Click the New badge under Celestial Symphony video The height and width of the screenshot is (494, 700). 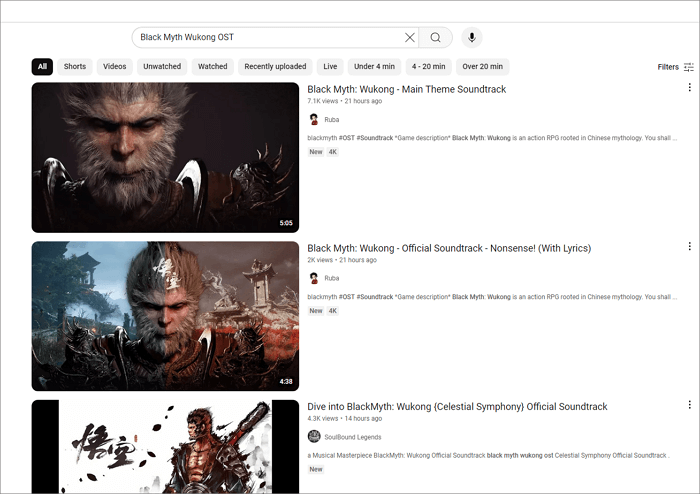(x=316, y=469)
